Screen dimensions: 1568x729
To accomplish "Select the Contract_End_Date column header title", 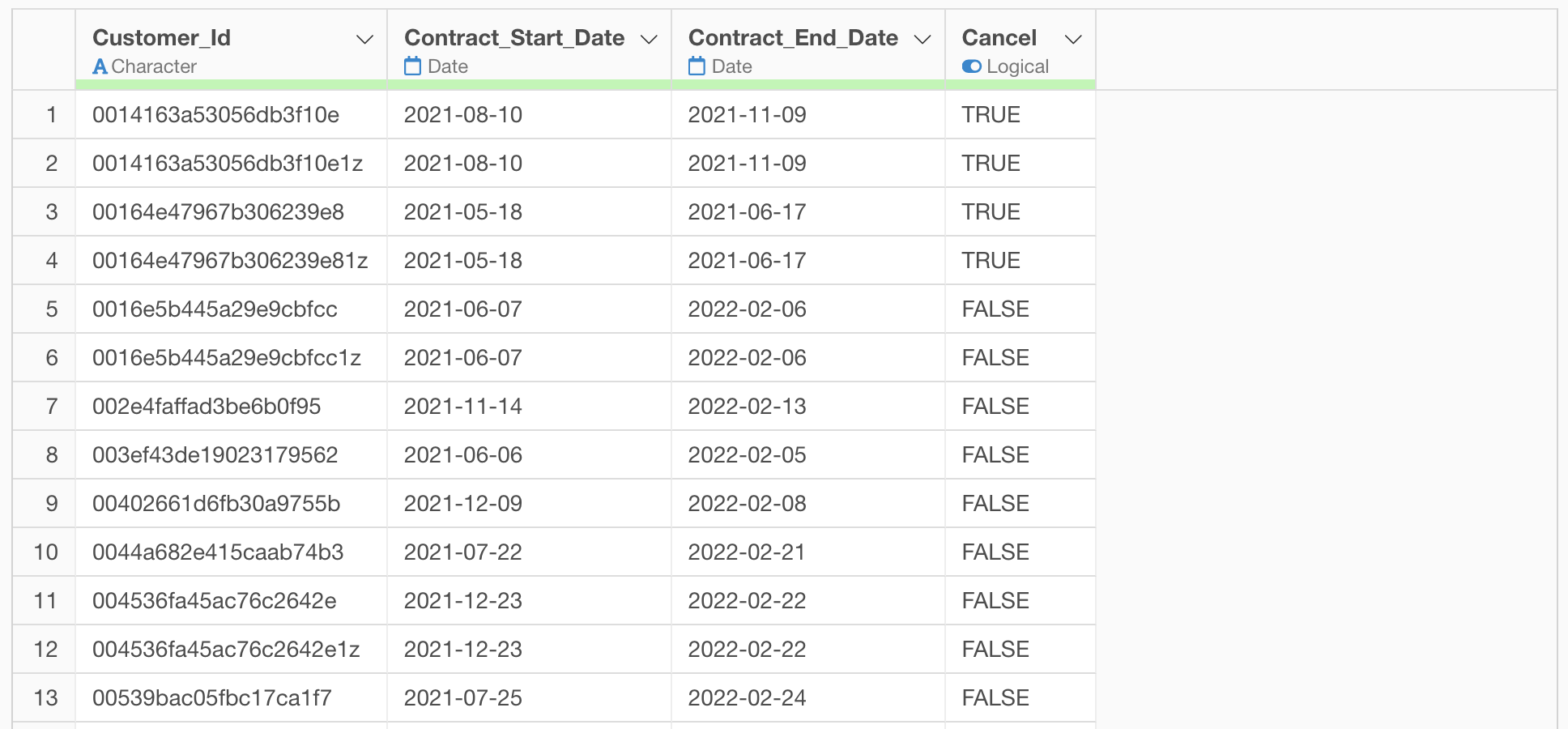I will point(793,37).
